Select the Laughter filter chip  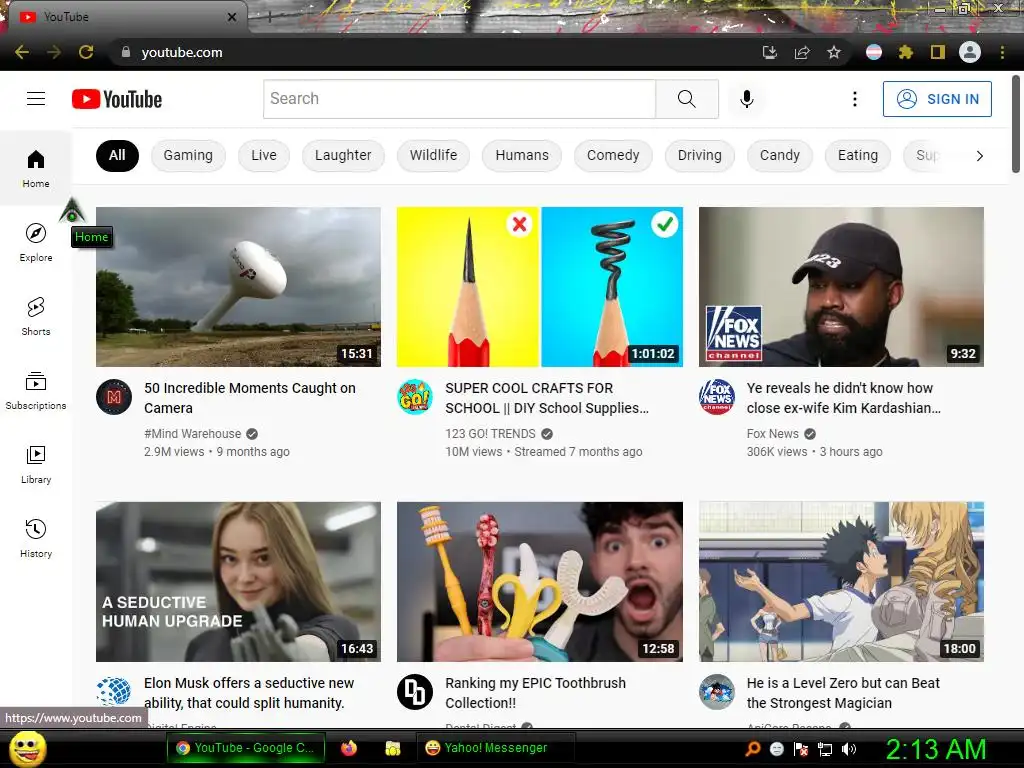tap(343, 155)
